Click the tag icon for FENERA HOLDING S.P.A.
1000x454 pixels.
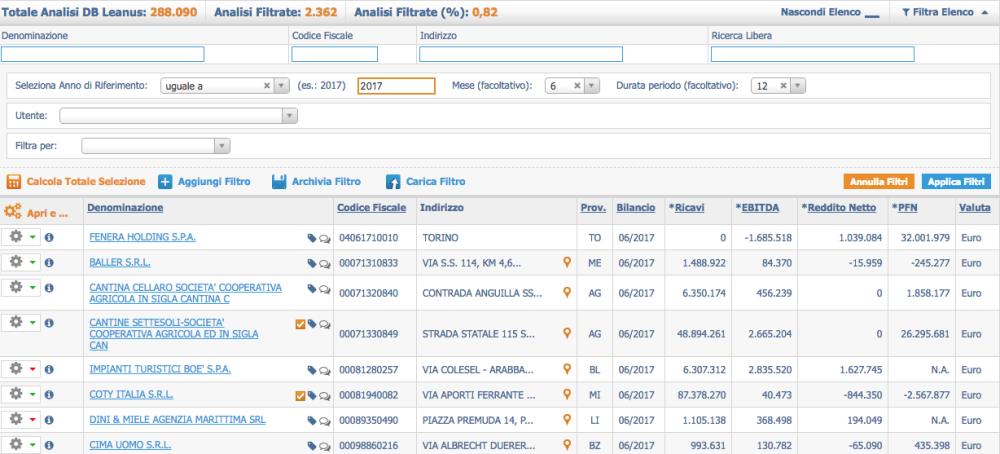pos(312,238)
